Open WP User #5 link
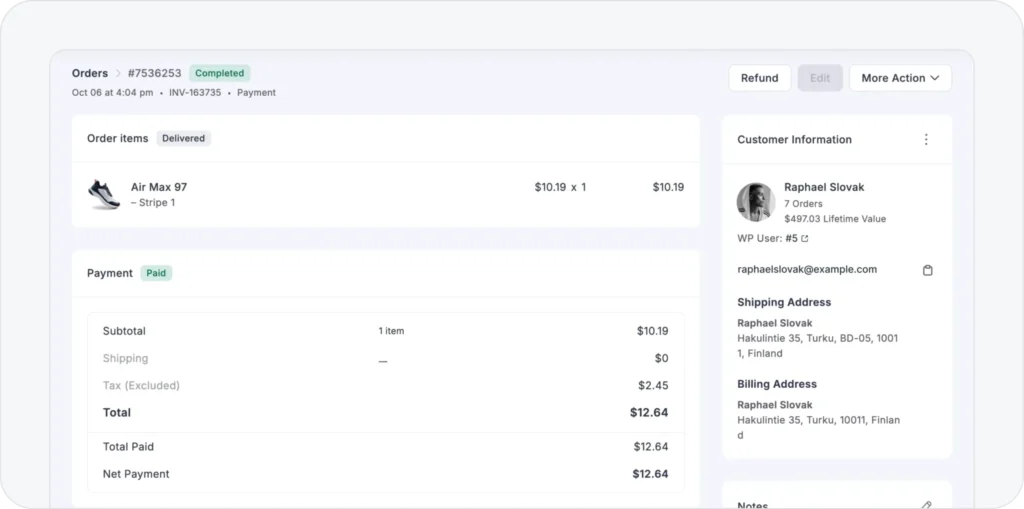This screenshot has height=509, width=1024. (x=791, y=239)
